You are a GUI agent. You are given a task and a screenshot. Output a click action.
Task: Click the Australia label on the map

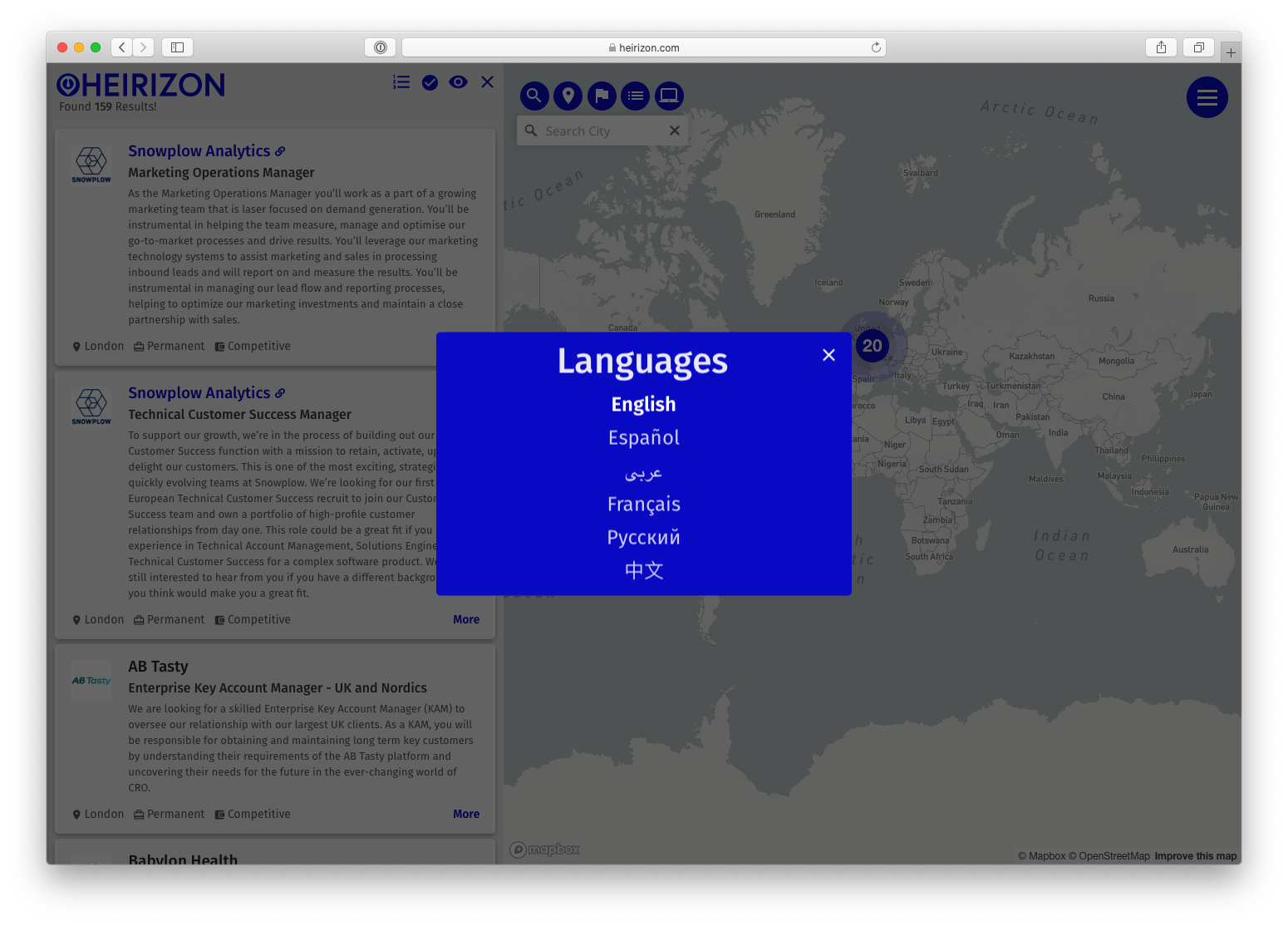(x=1191, y=549)
